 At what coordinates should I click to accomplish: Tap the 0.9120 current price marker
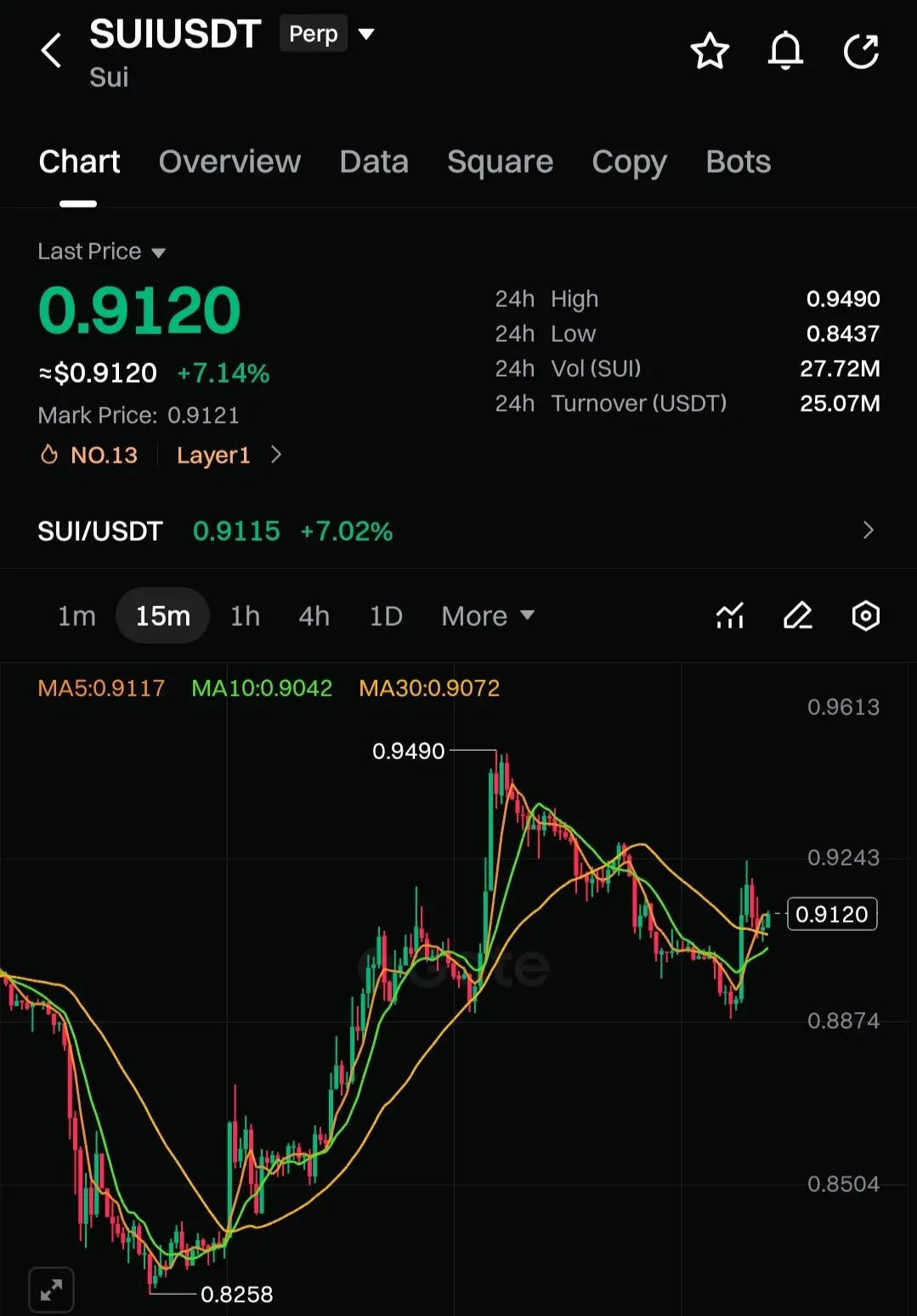click(832, 914)
